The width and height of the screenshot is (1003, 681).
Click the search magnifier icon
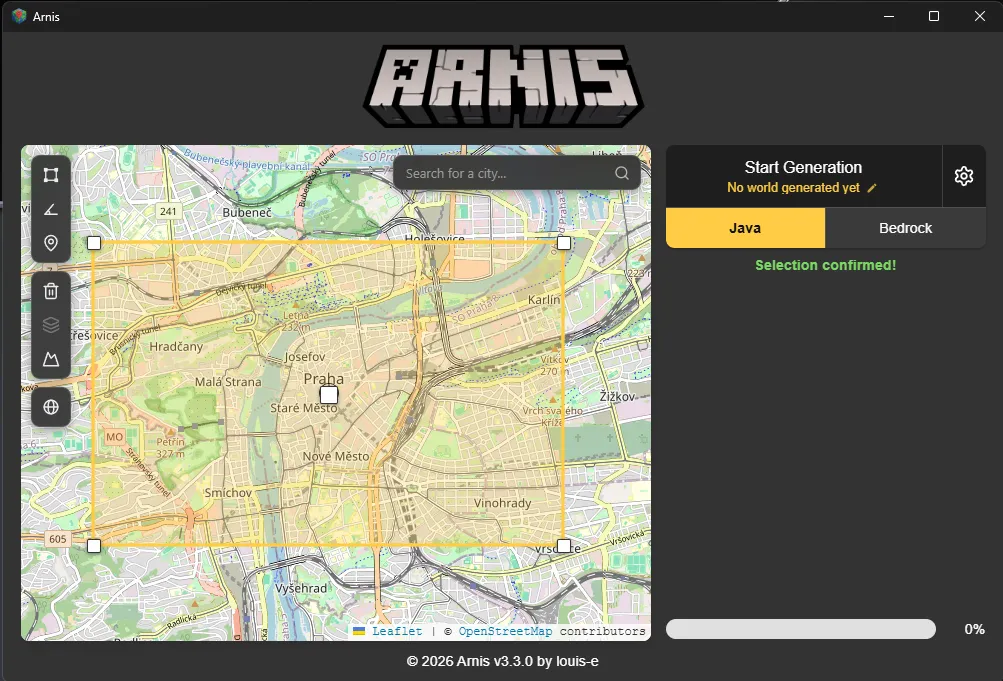click(622, 173)
